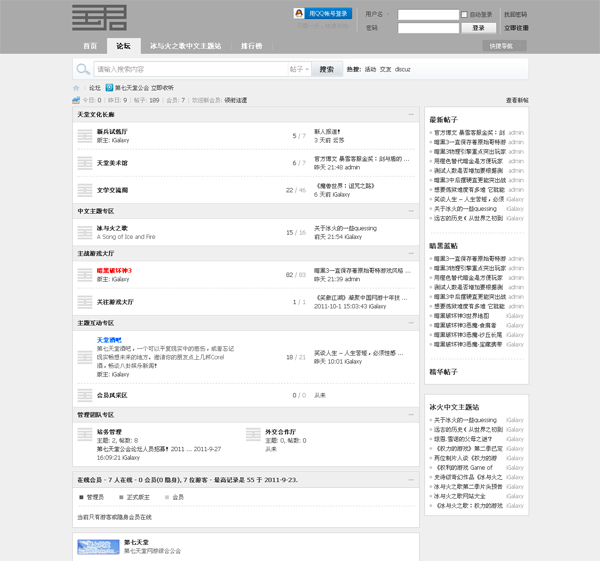Click '《权利的游戏 Game of' in sidebar
The width and height of the screenshot is (600, 561).
(x=464, y=468)
